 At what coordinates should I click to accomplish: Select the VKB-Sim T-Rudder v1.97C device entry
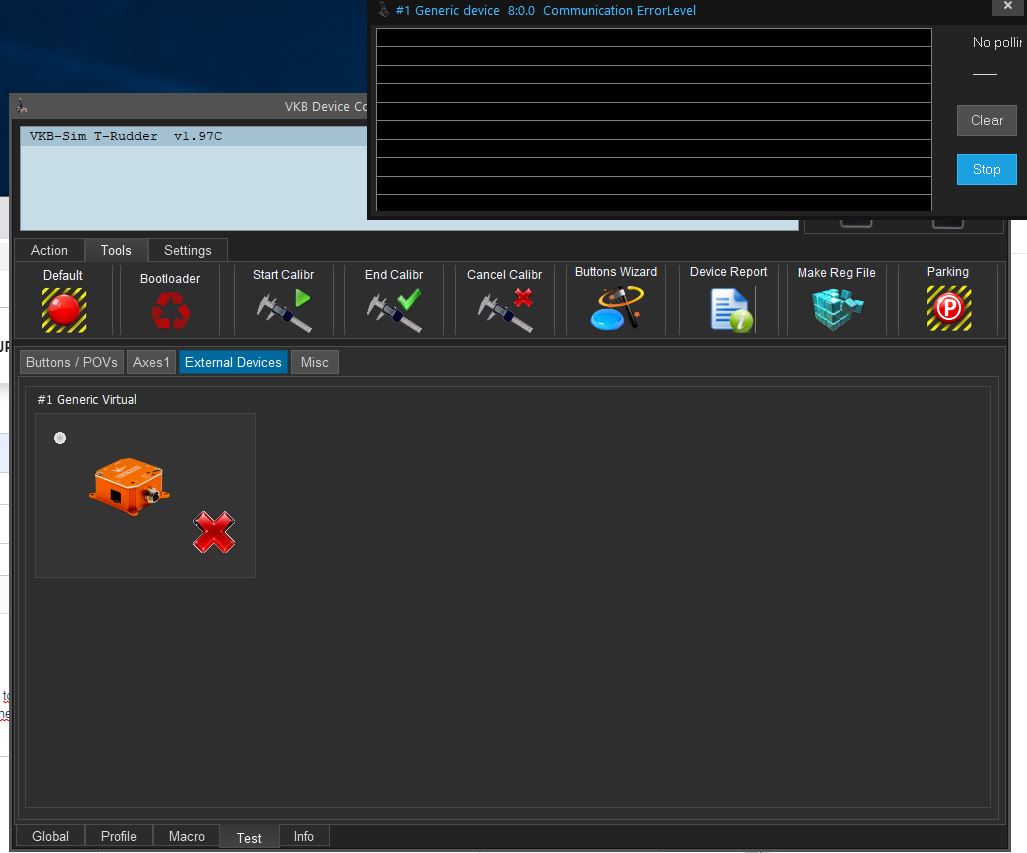click(x=195, y=136)
